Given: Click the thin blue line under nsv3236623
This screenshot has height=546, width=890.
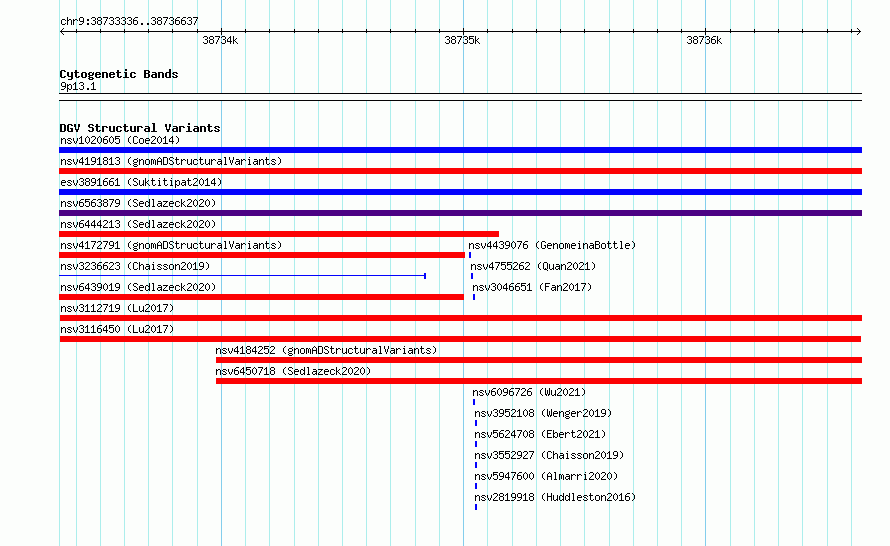Looking at the screenshot, I should point(242,276).
